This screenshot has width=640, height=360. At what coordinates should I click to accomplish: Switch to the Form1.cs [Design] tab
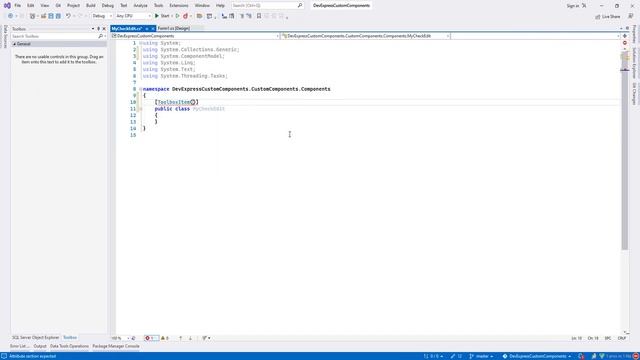pyautogui.click(x=174, y=29)
